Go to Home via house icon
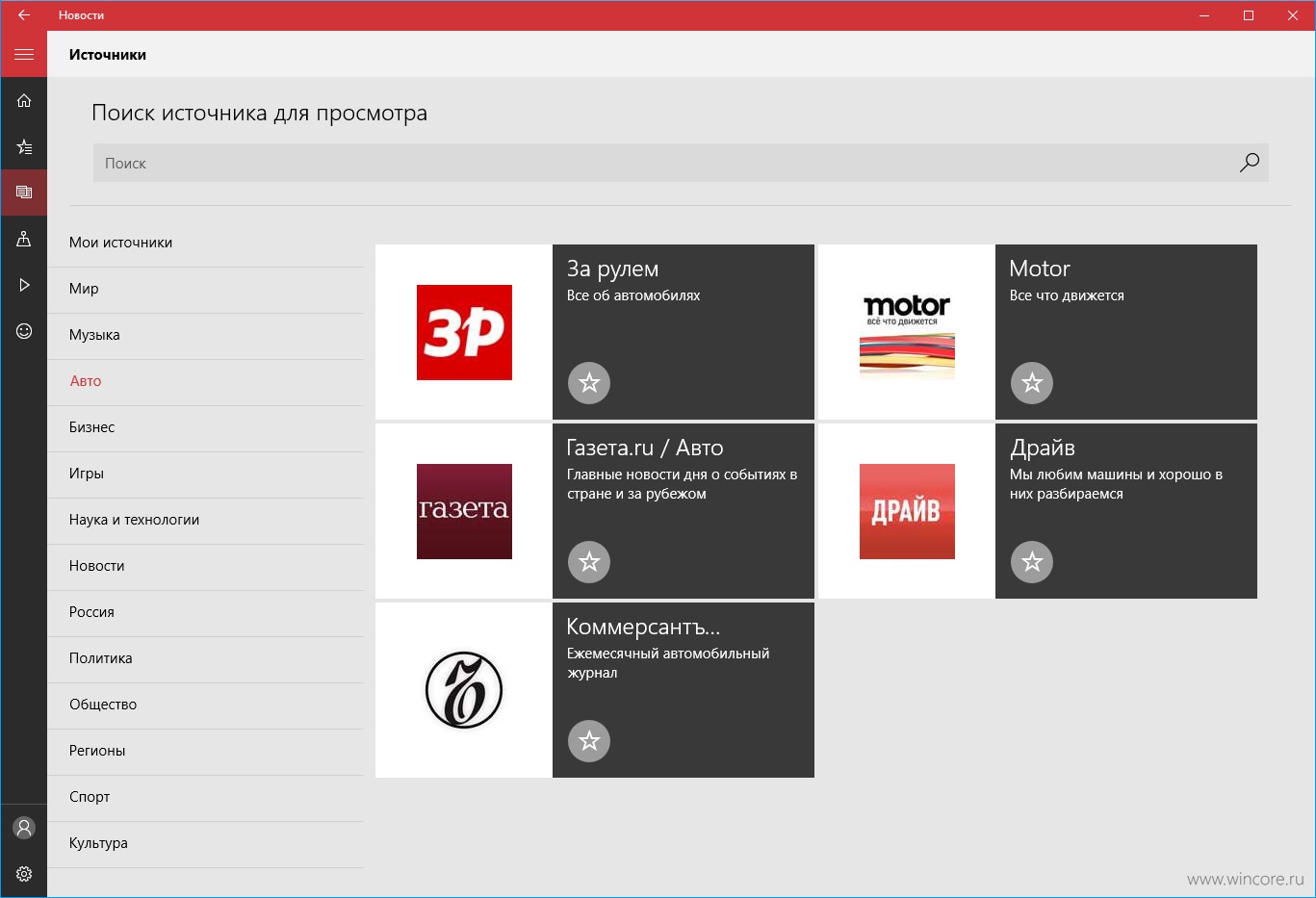 click(x=24, y=100)
